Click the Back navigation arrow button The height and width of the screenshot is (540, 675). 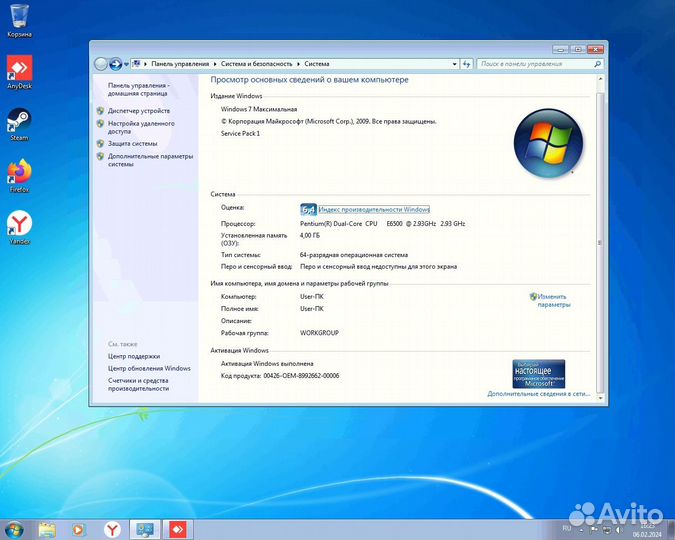[x=100, y=64]
